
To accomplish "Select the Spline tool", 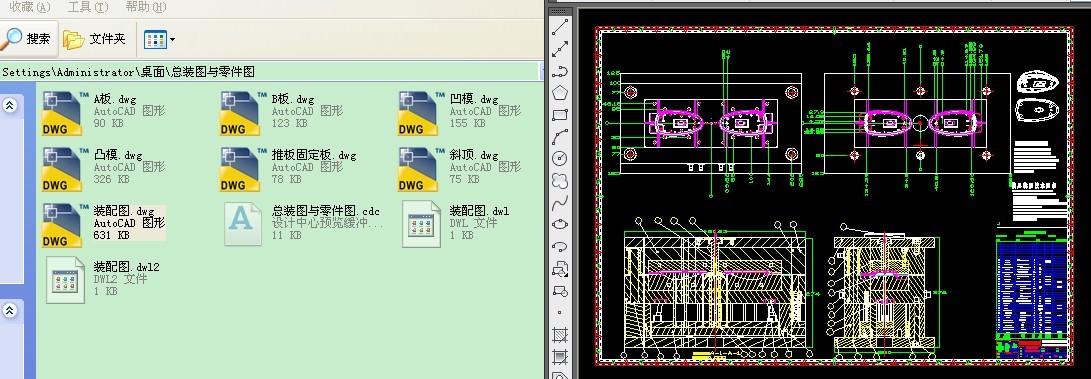I will (559, 203).
